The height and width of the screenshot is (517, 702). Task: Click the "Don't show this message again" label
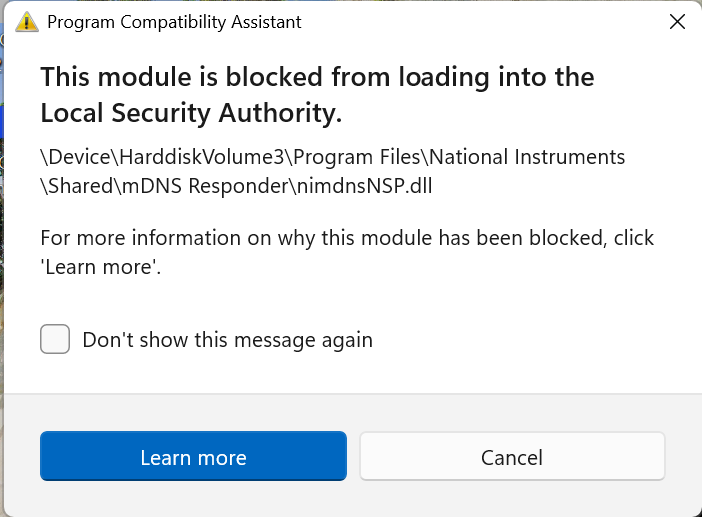click(x=227, y=340)
